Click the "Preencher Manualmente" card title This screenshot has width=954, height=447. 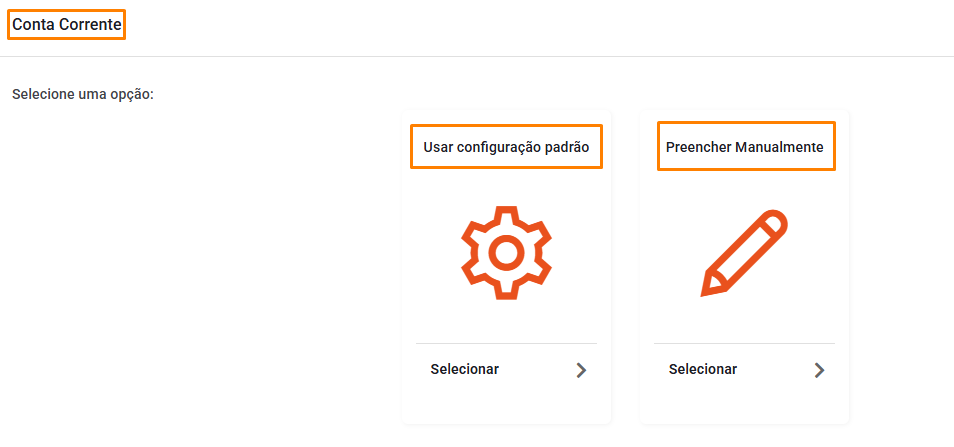click(x=745, y=147)
